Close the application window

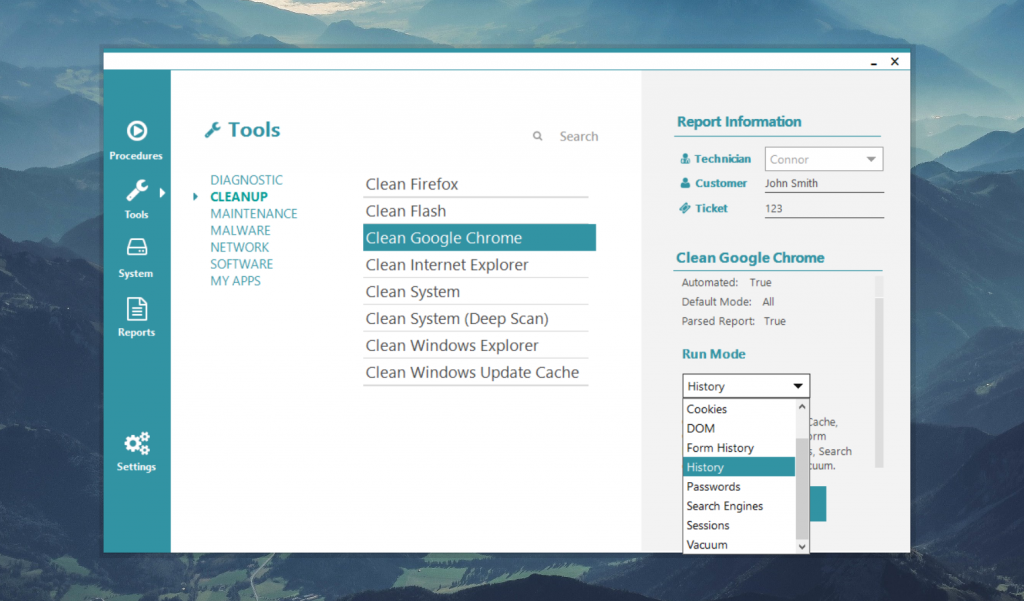(x=895, y=61)
